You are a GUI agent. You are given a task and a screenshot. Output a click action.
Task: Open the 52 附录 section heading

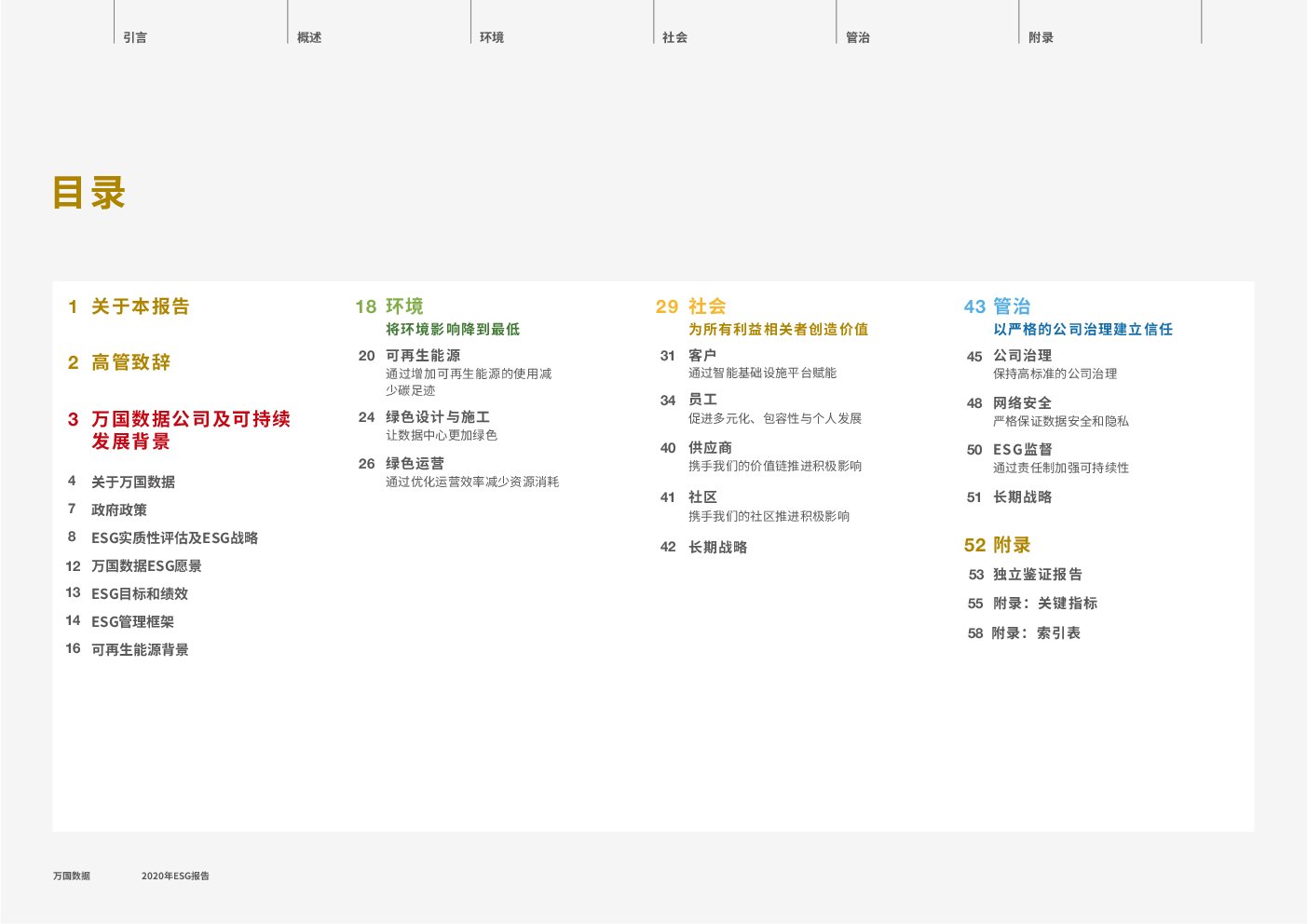(997, 545)
